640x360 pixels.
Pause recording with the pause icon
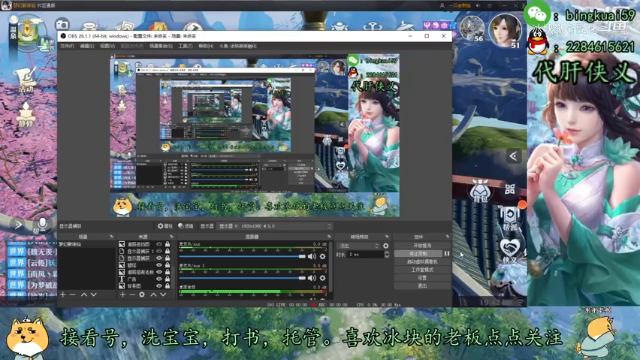click(447, 253)
